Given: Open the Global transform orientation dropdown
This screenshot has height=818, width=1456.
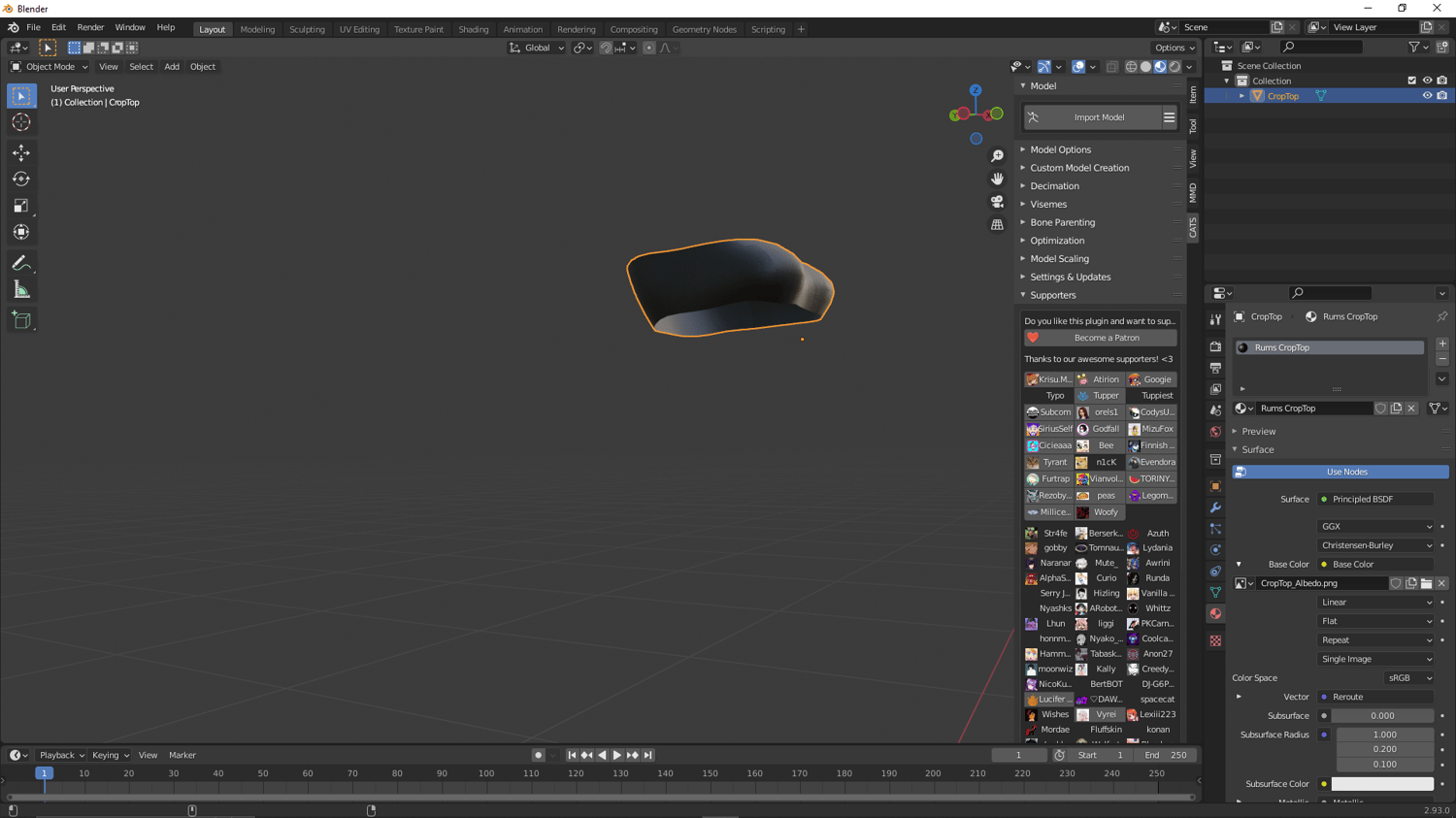Looking at the screenshot, I should [537, 48].
